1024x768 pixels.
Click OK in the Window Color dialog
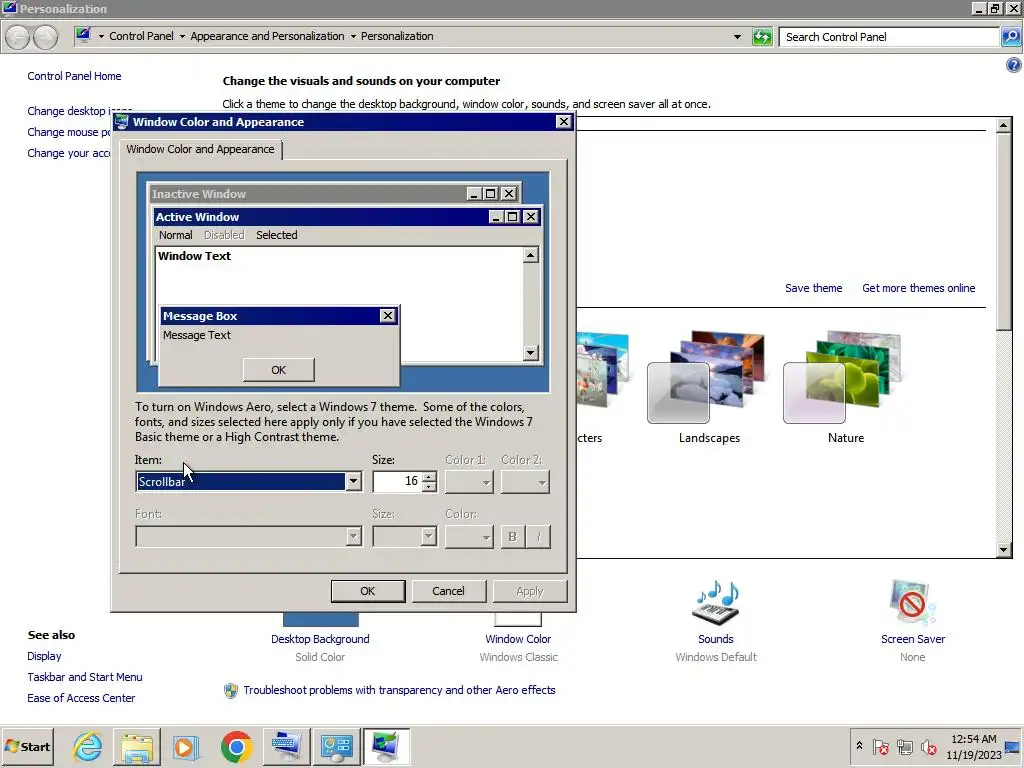(368, 591)
